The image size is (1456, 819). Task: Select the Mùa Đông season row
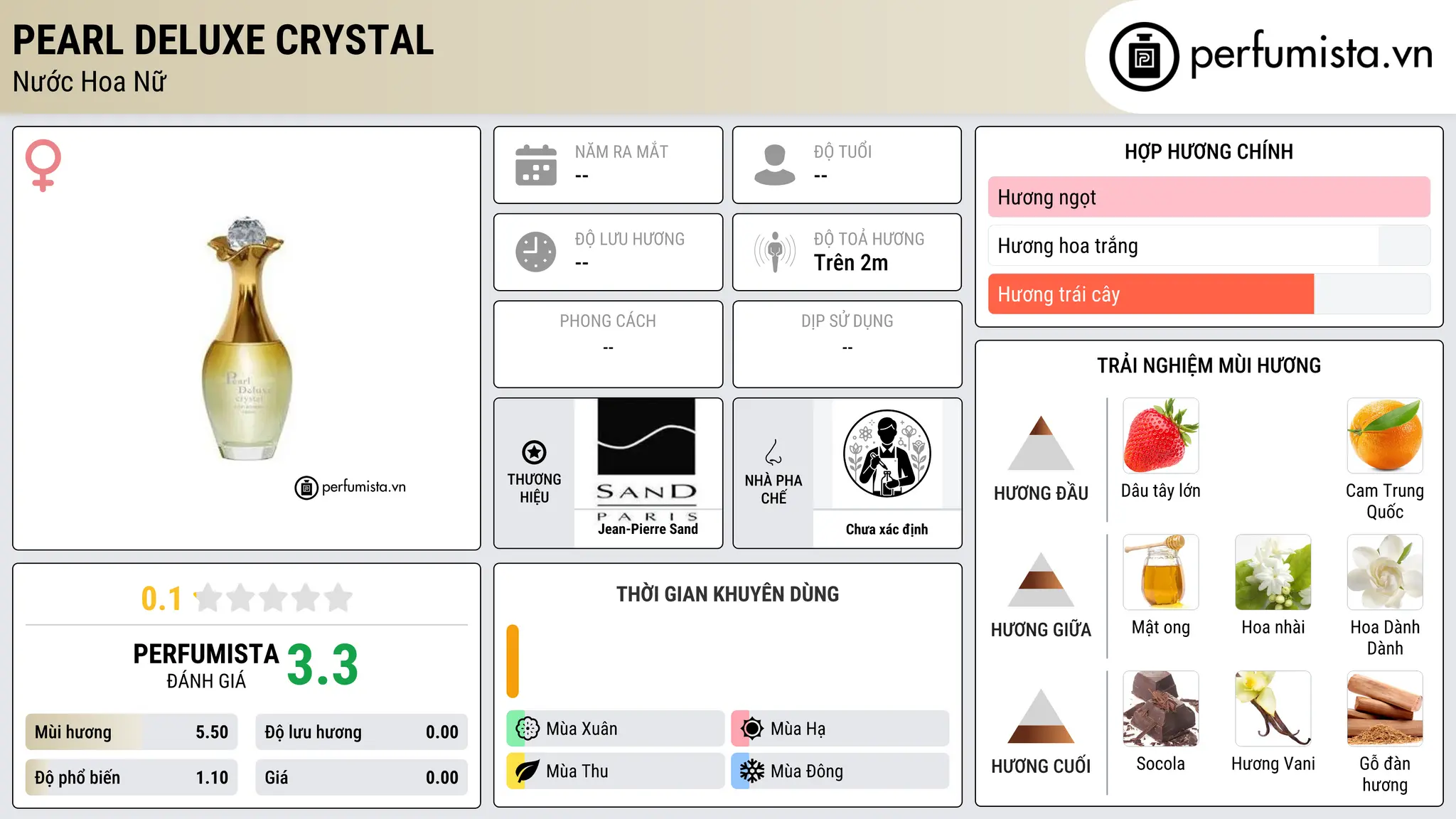840,771
